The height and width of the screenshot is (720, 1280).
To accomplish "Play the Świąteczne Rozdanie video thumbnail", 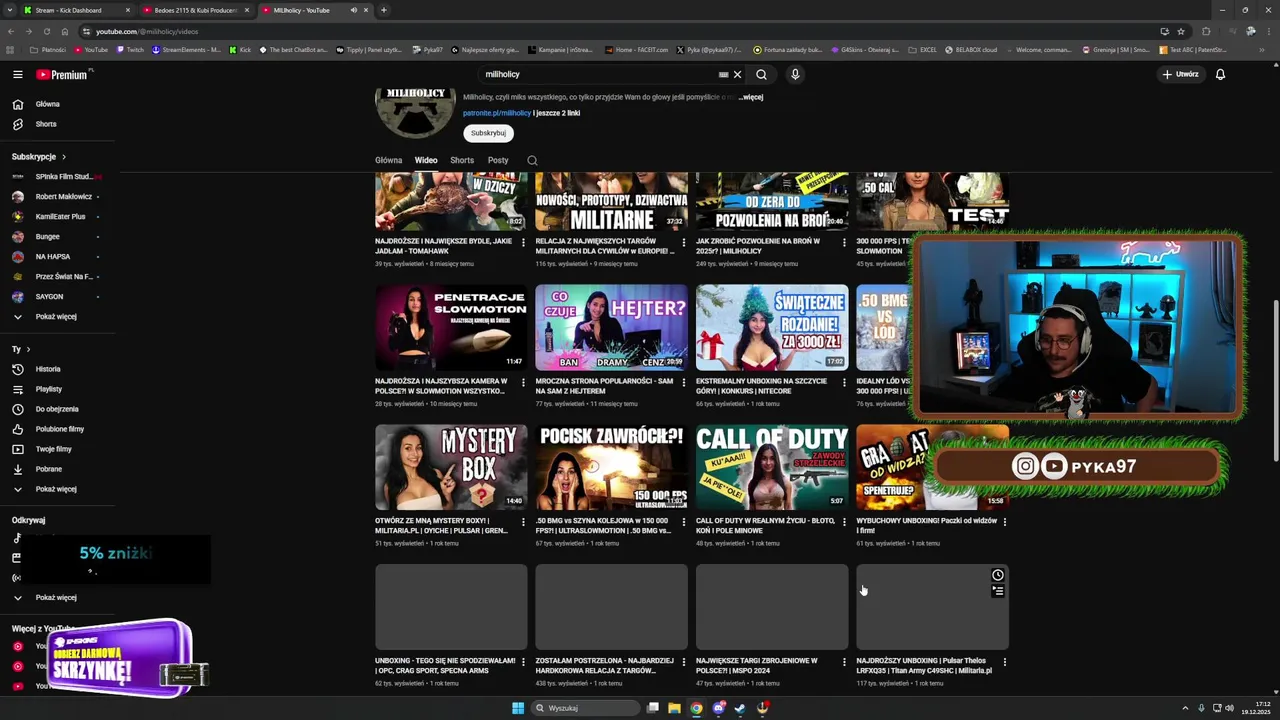I will (x=772, y=327).
